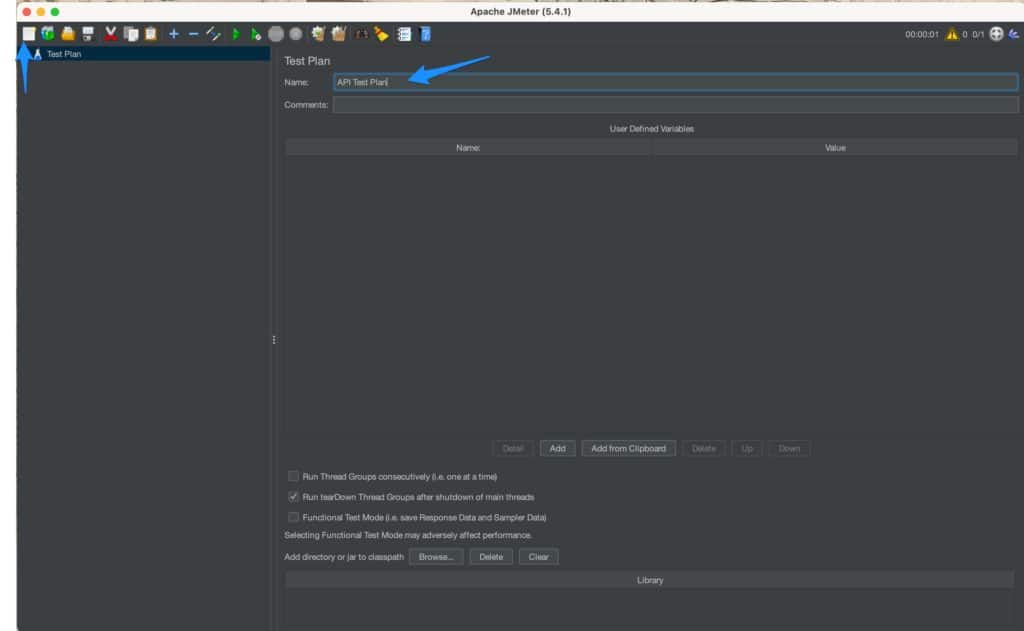This screenshot has height=631, width=1024.
Task: Clear all results with double broom icon
Action: 338,34
